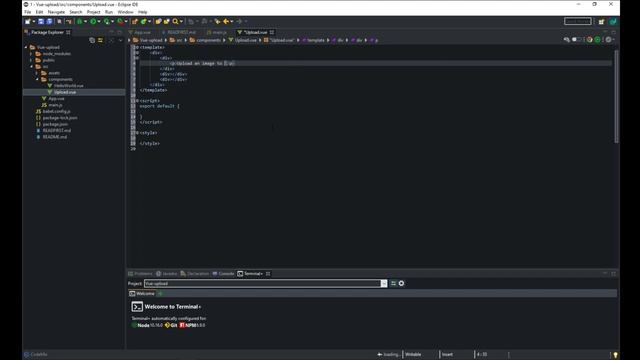Viewport: 640px width, 360px height.
Task: Expand the node_modules folder
Action: tap(31, 54)
